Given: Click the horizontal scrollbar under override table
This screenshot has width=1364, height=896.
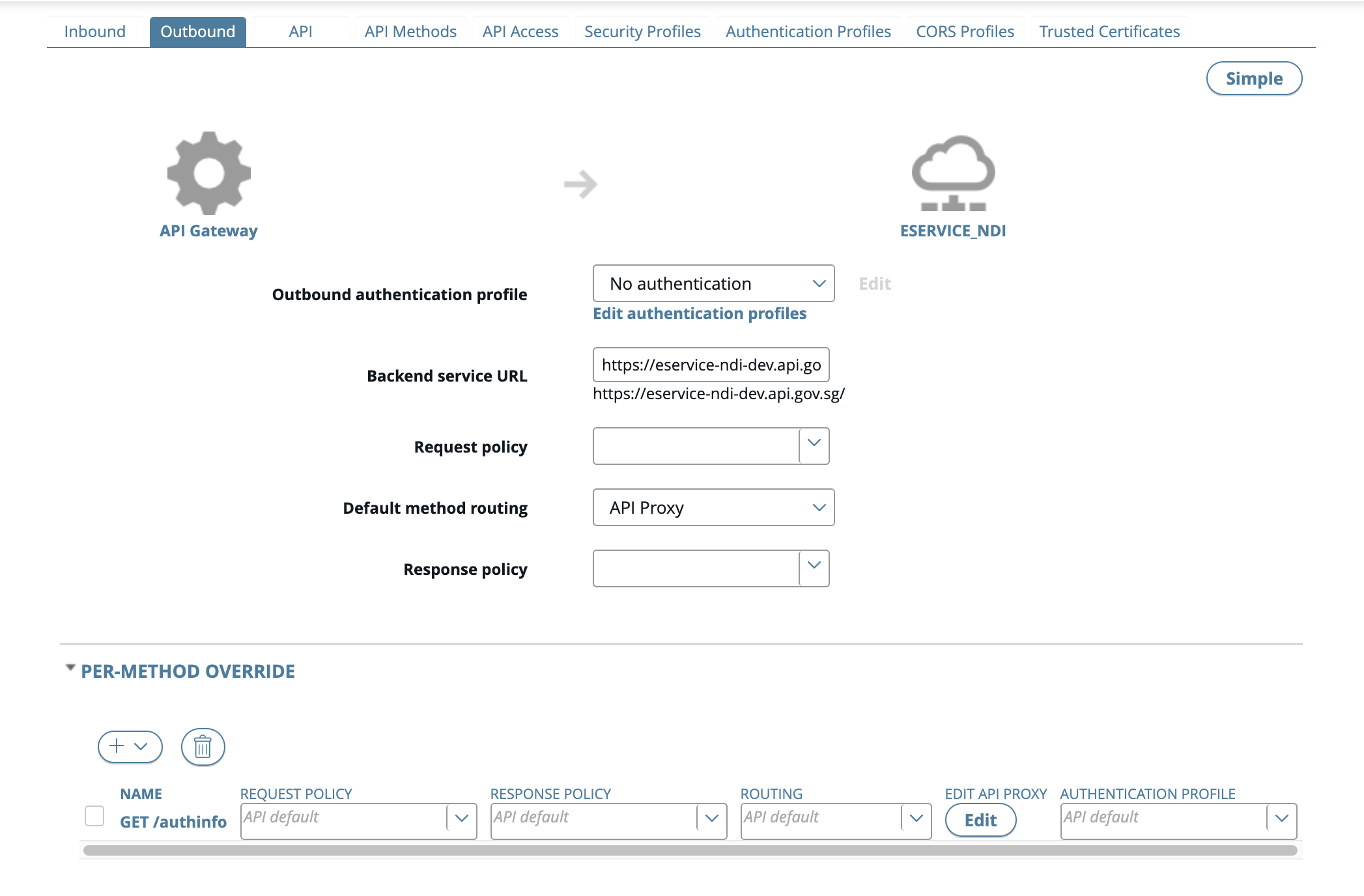Looking at the screenshot, I should [x=690, y=850].
